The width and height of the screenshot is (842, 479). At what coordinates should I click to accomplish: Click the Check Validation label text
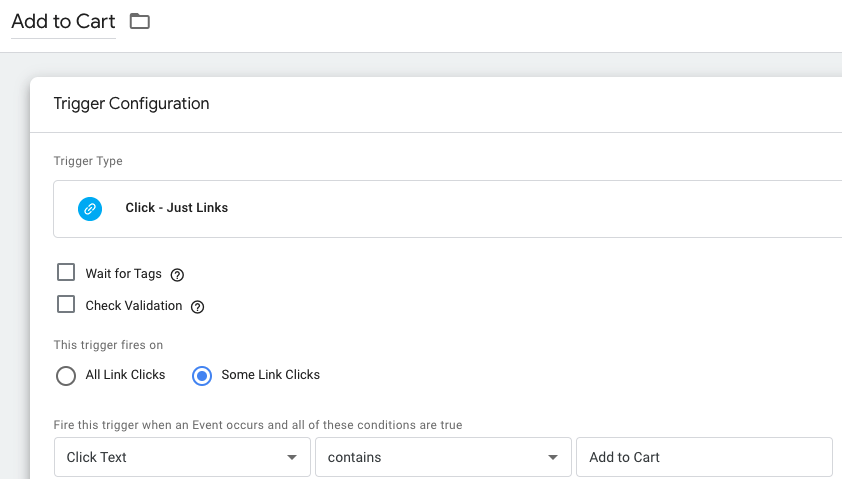pos(134,306)
